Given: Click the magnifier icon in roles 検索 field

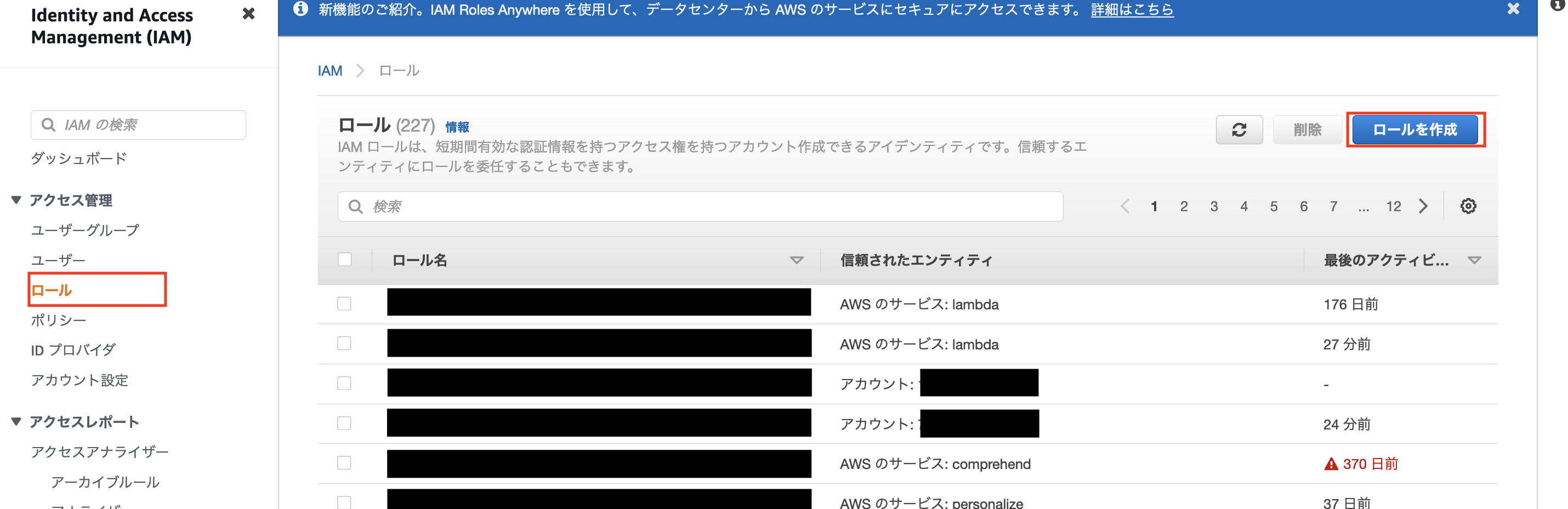Looking at the screenshot, I should pos(355,206).
